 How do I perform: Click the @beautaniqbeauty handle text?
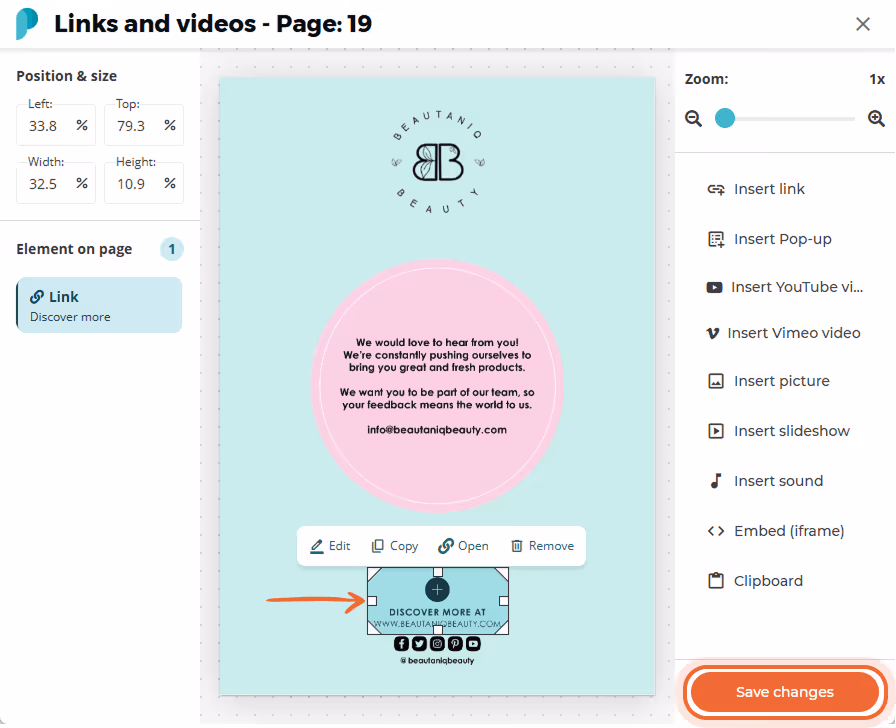tap(437, 661)
